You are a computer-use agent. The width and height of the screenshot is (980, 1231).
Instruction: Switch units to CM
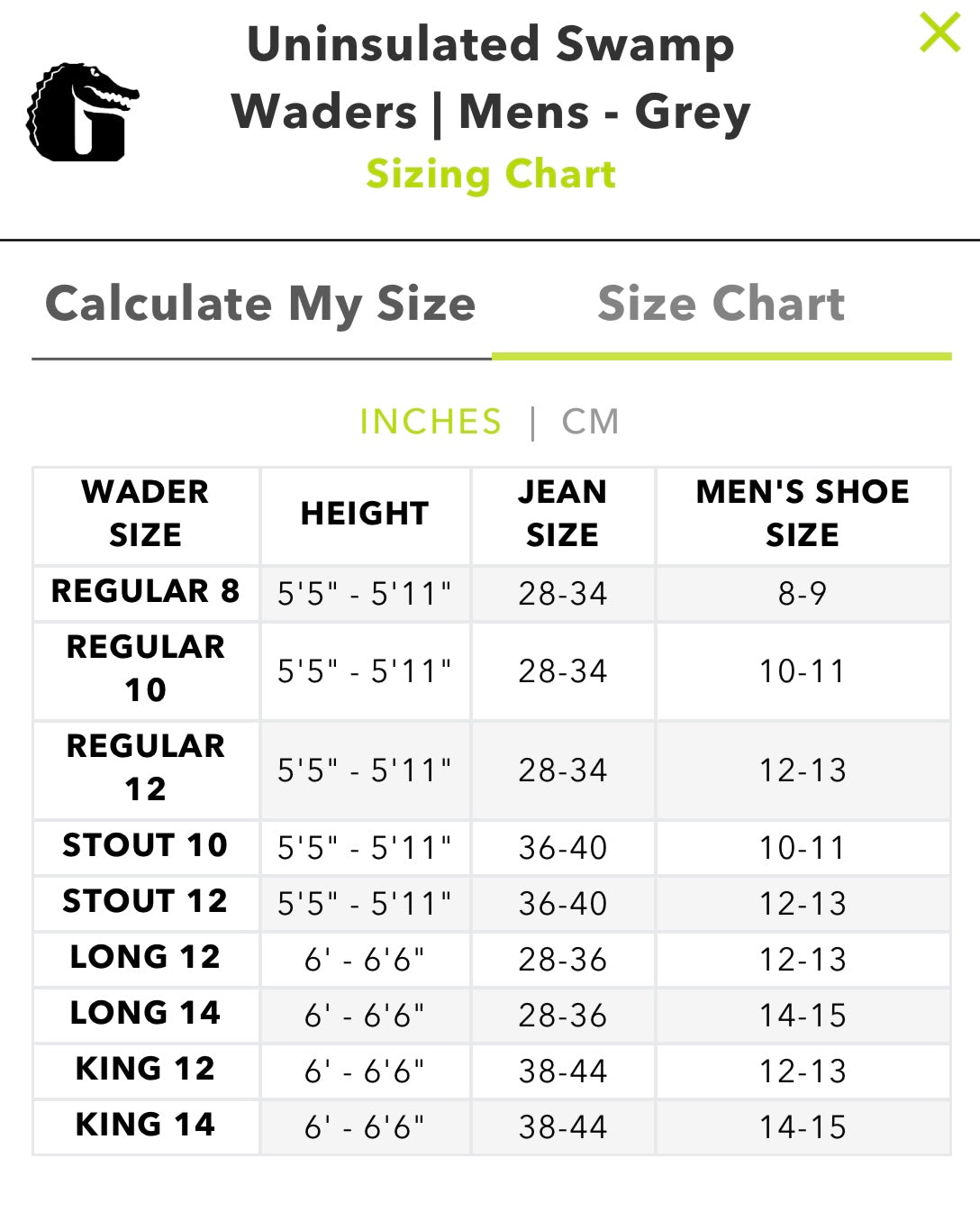[590, 422]
